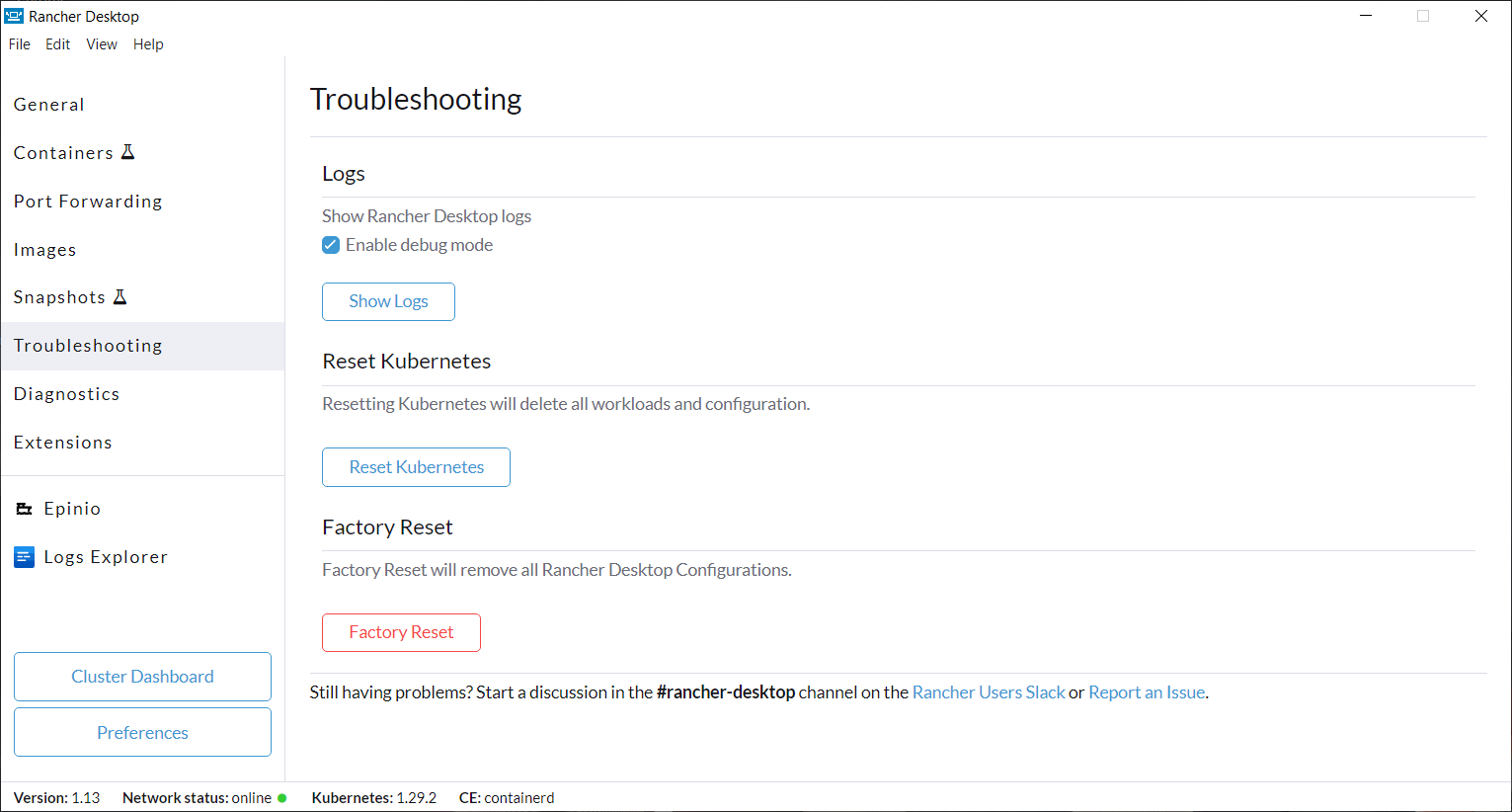This screenshot has width=1512, height=812.
Task: Click CE: containerd in status bar
Action: pyautogui.click(x=507, y=798)
